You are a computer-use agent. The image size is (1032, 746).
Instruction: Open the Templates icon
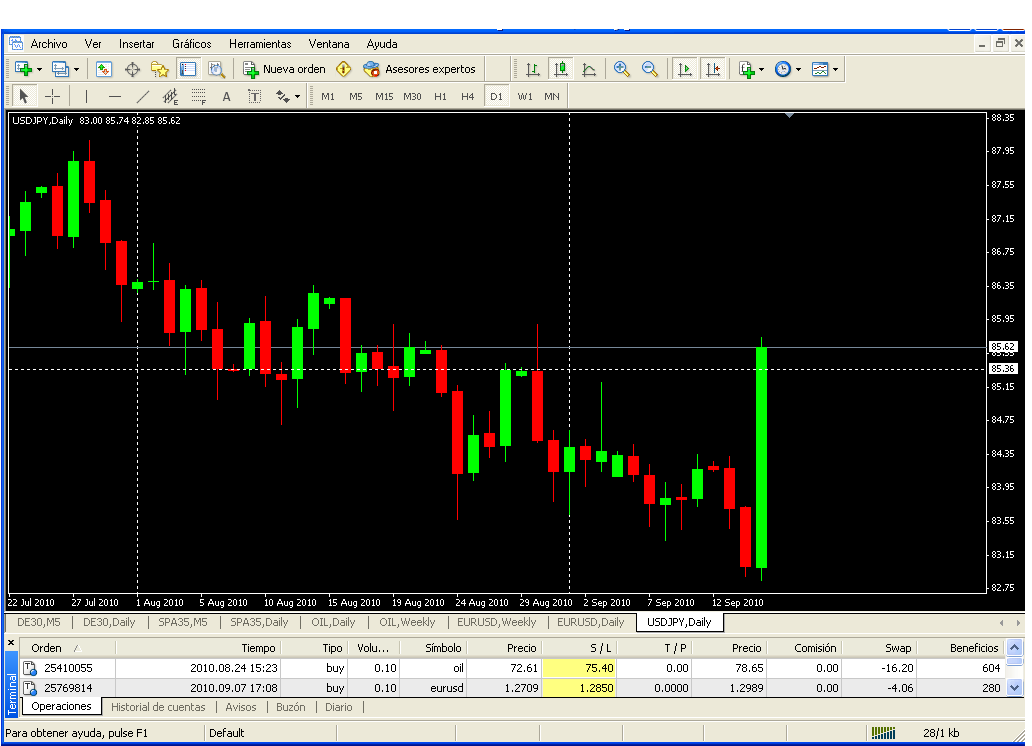820,69
